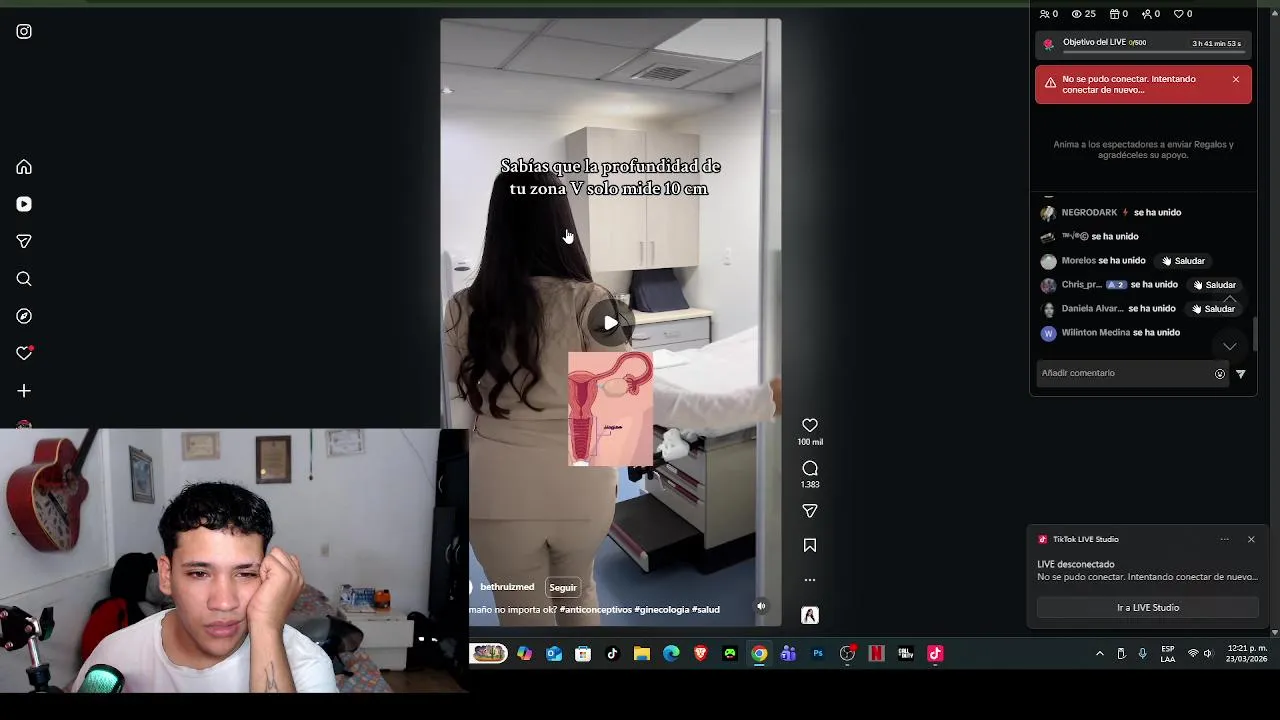Play the paused reel video

click(610, 323)
